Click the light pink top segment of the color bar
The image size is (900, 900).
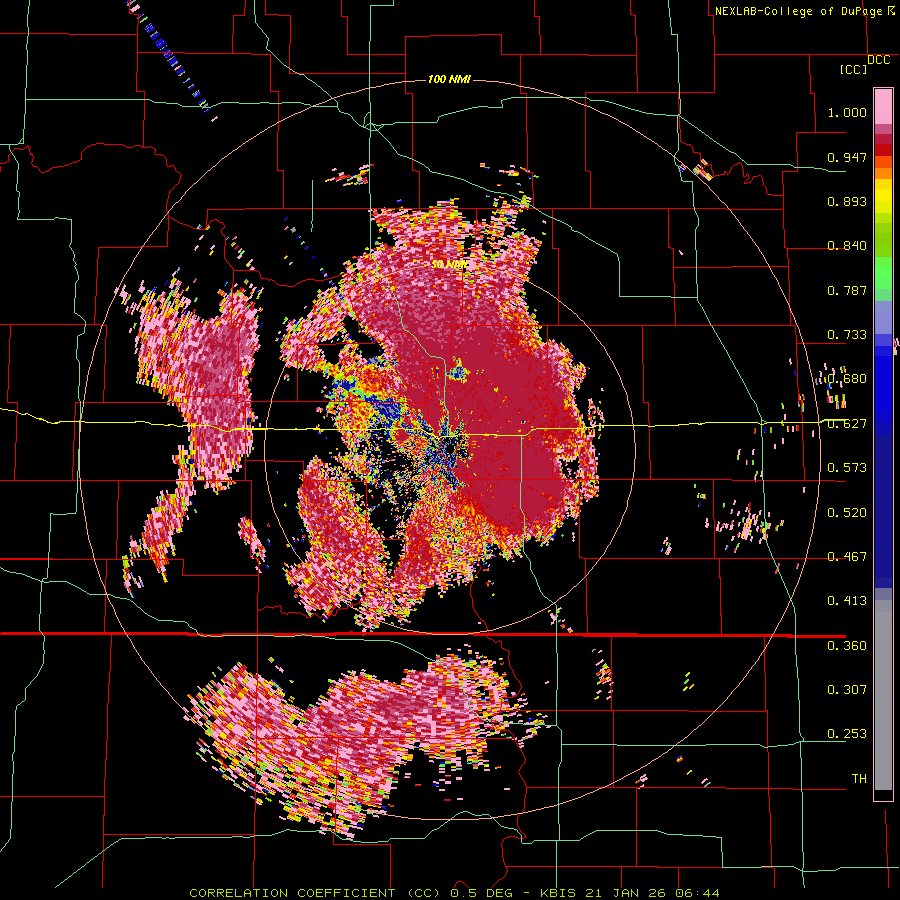coord(883,106)
